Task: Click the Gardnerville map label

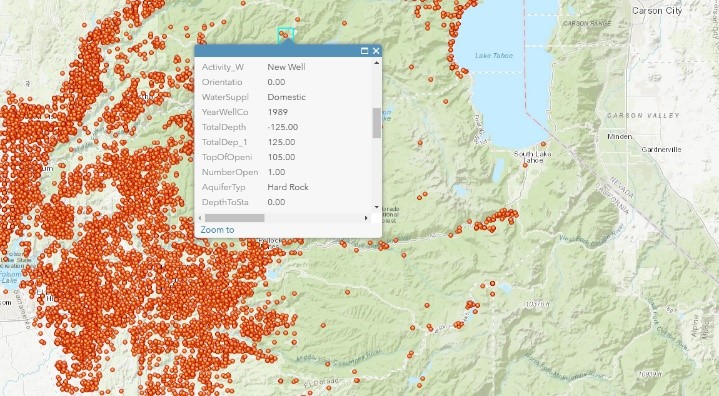Action: click(661, 150)
